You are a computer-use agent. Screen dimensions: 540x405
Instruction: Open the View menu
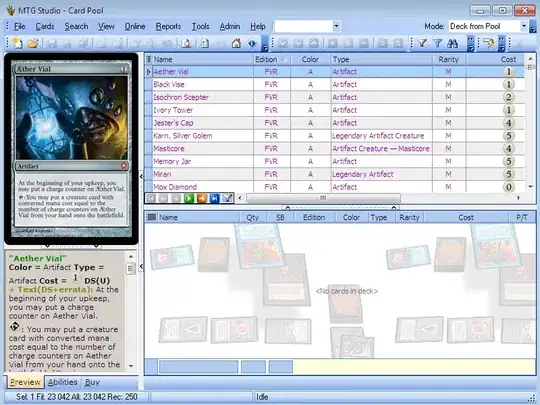pyautogui.click(x=106, y=26)
